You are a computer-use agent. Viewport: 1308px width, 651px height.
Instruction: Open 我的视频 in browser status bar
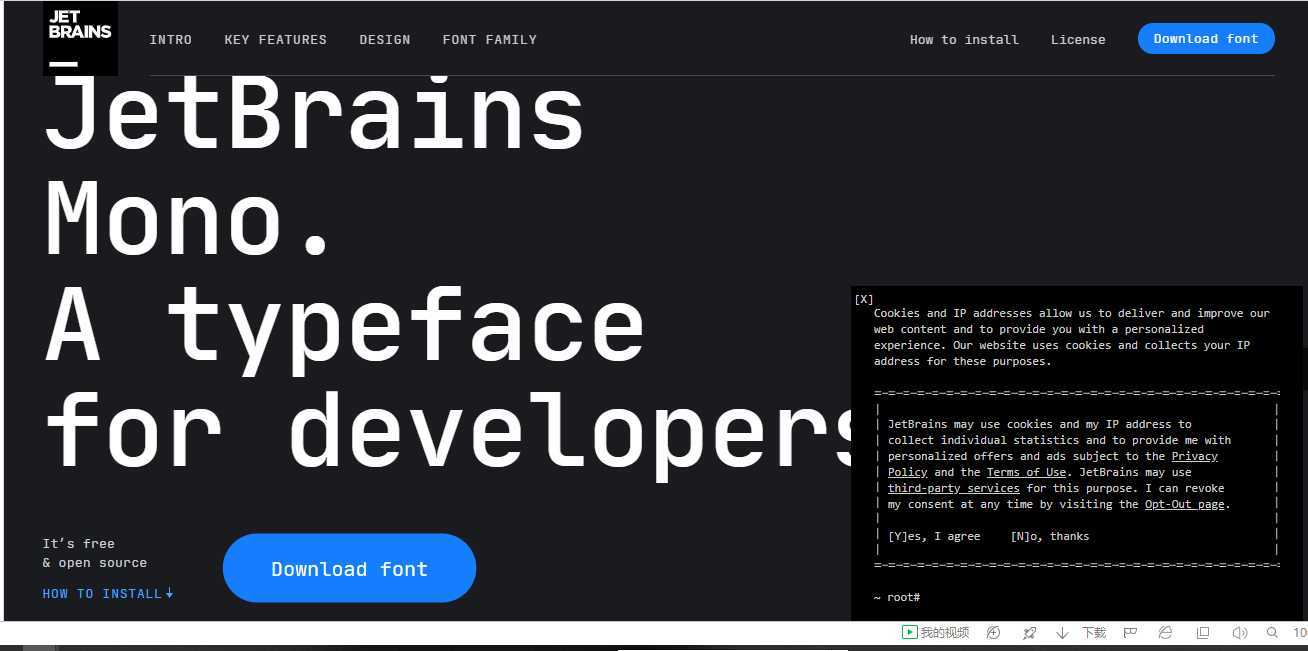pos(936,633)
